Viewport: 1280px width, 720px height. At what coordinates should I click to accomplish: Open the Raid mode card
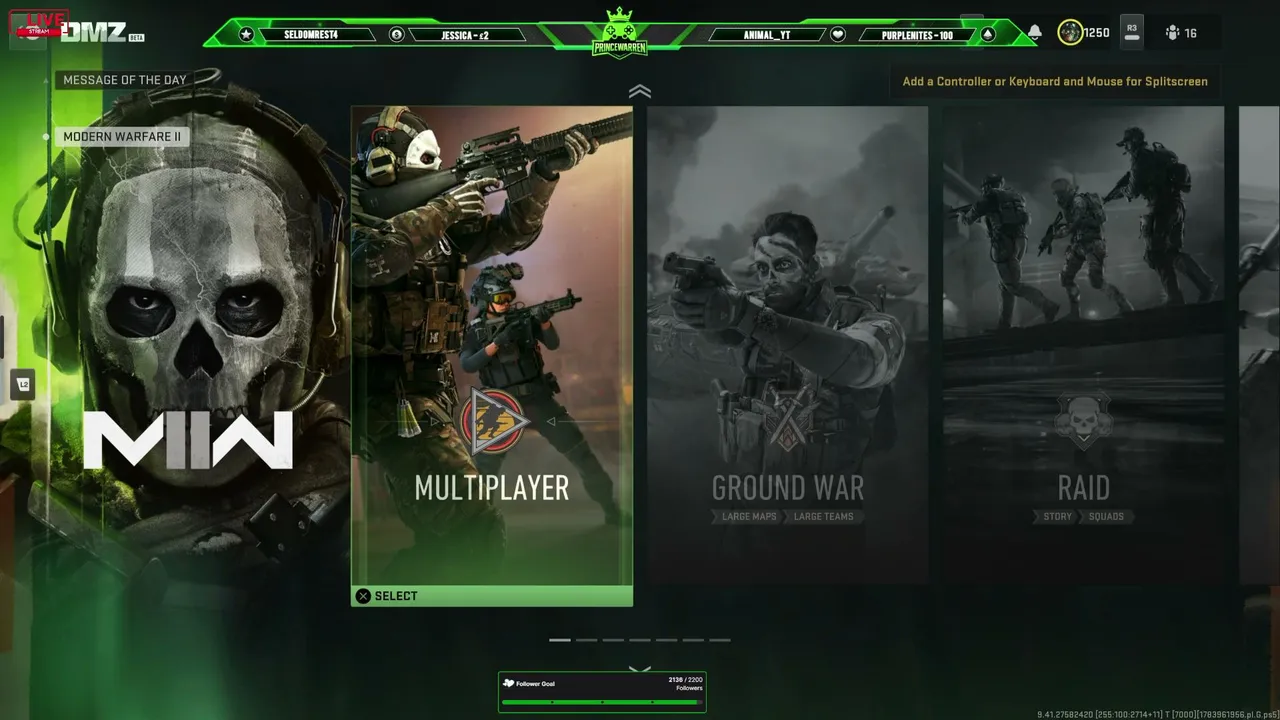tap(1083, 345)
